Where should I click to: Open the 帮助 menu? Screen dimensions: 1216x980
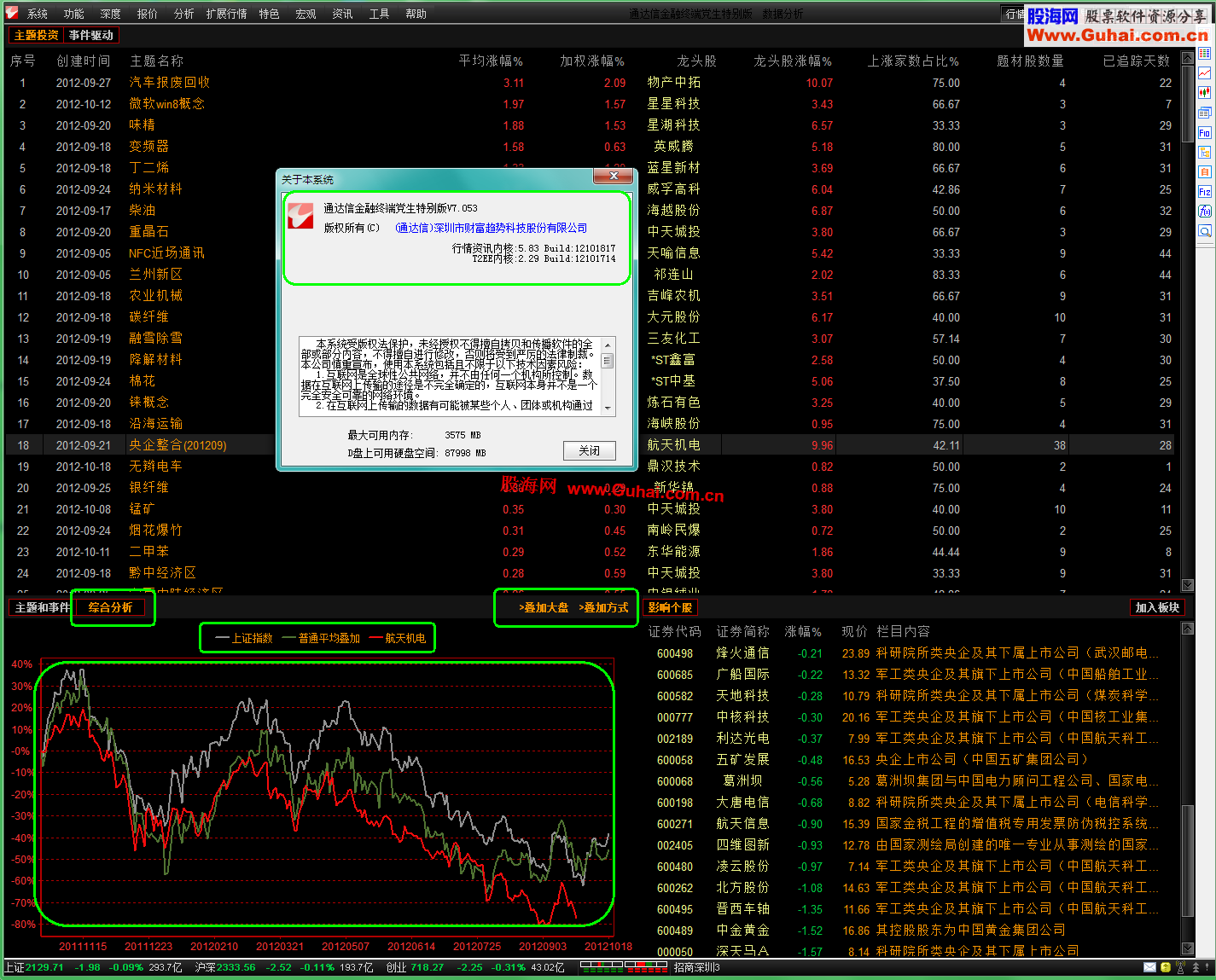[x=416, y=14]
